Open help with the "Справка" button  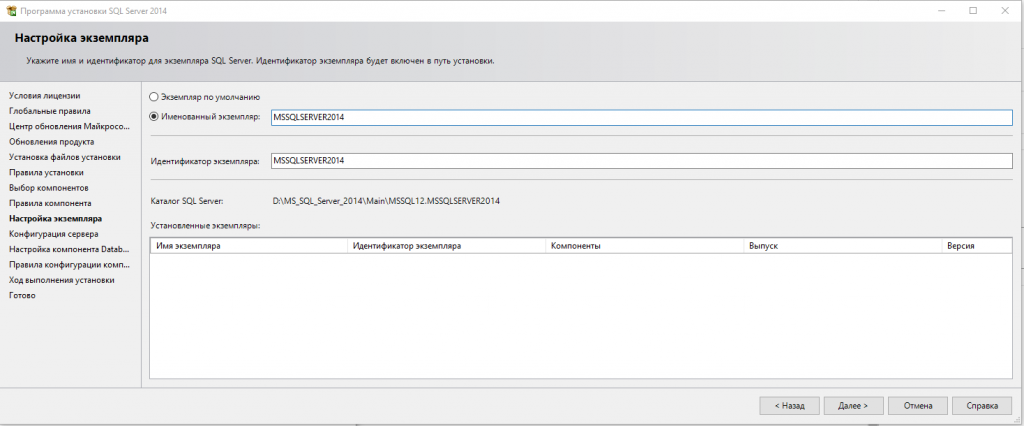tap(982, 406)
